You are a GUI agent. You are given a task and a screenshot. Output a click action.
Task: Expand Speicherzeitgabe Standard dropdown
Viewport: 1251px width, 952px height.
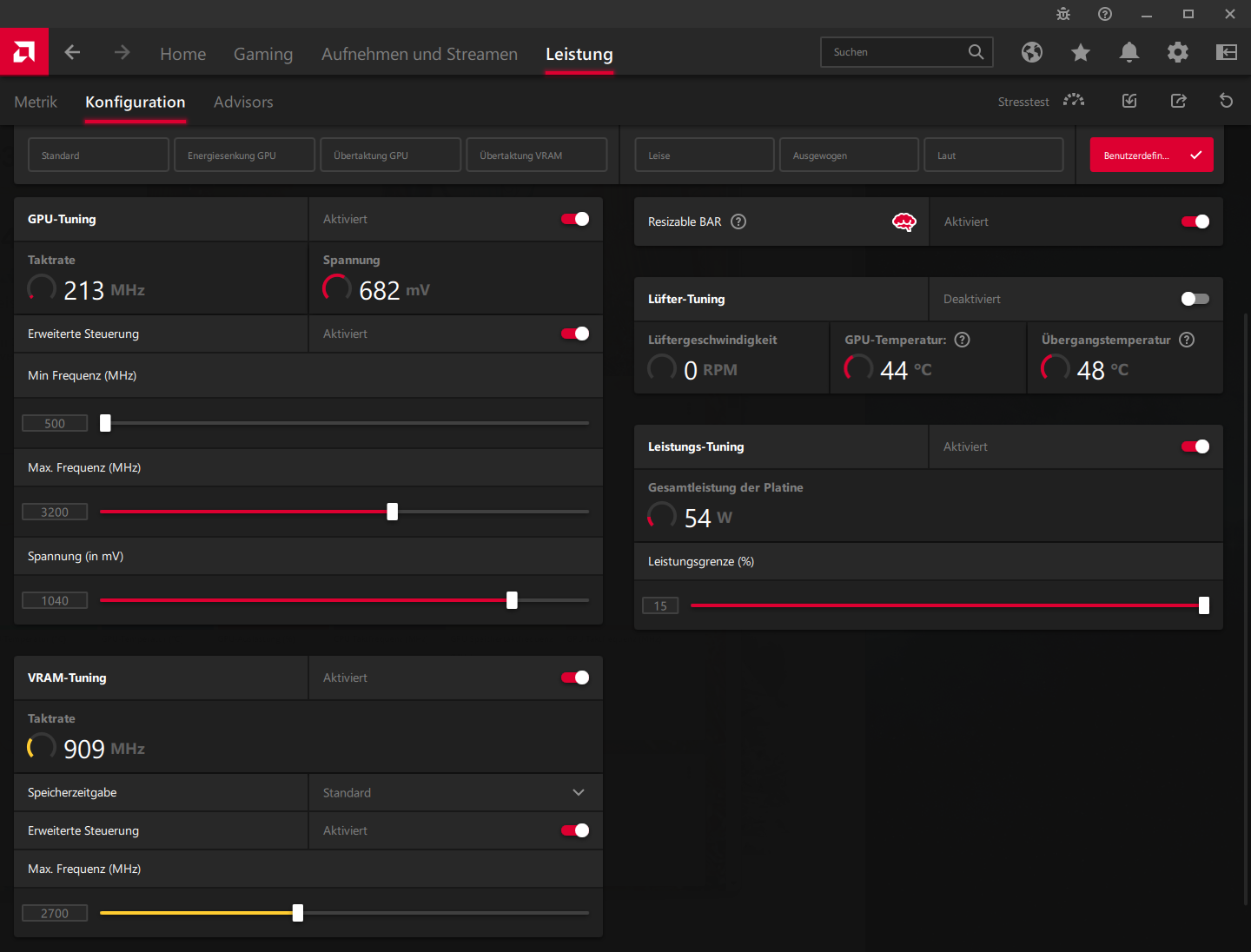click(x=455, y=793)
